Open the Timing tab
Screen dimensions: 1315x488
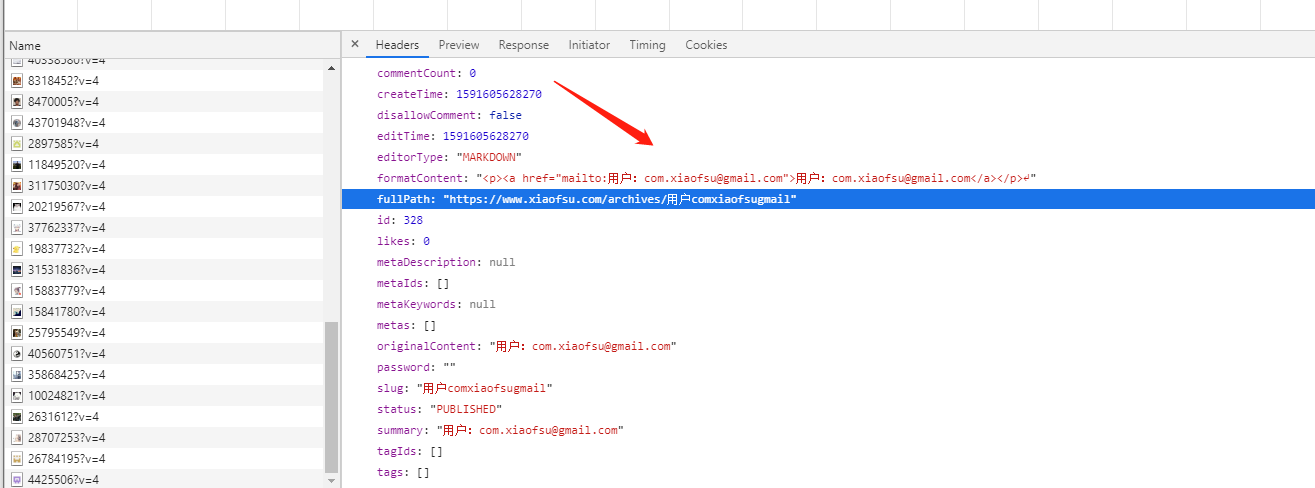coord(647,45)
